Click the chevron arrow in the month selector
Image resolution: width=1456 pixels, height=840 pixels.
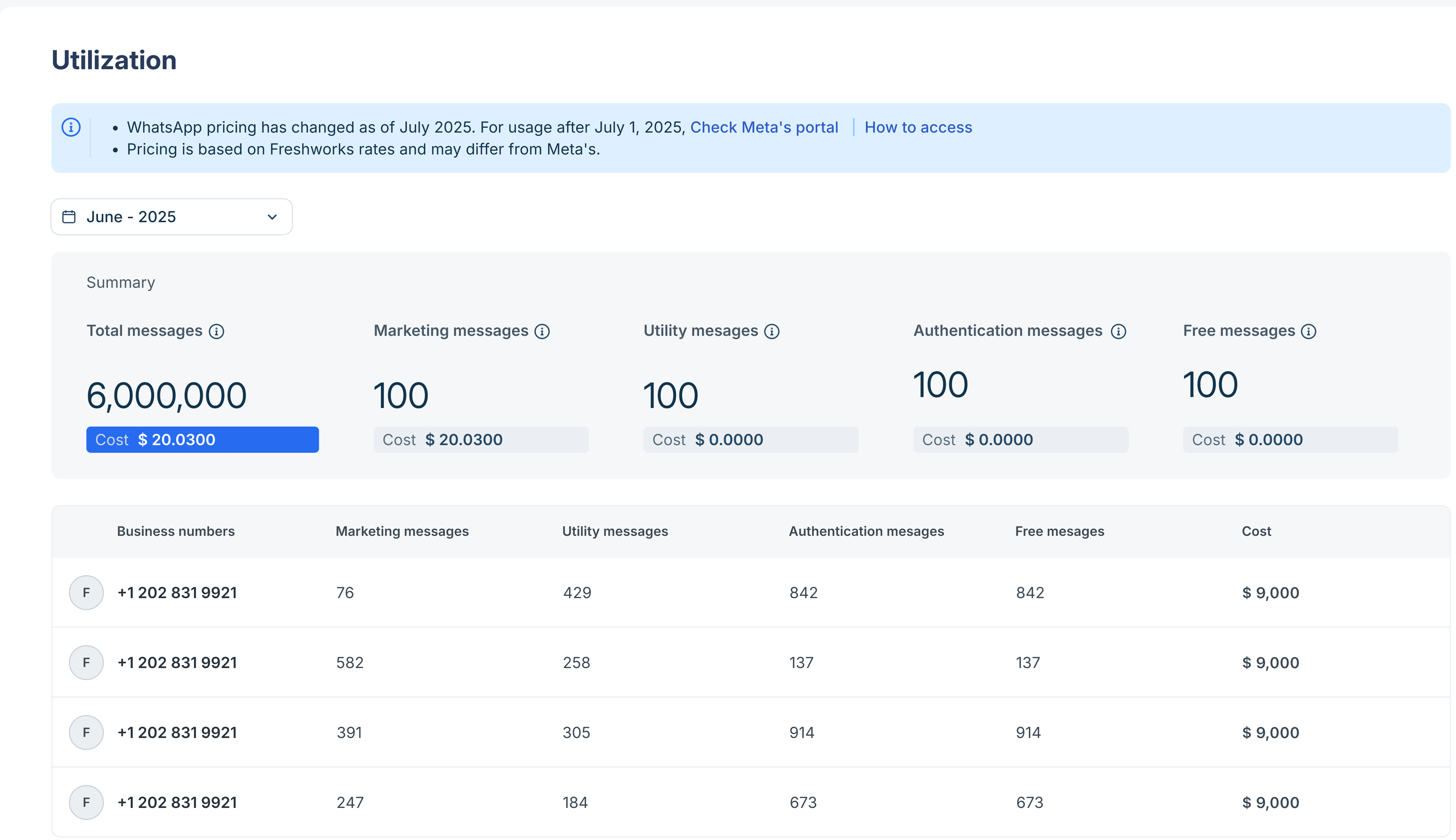(272, 217)
